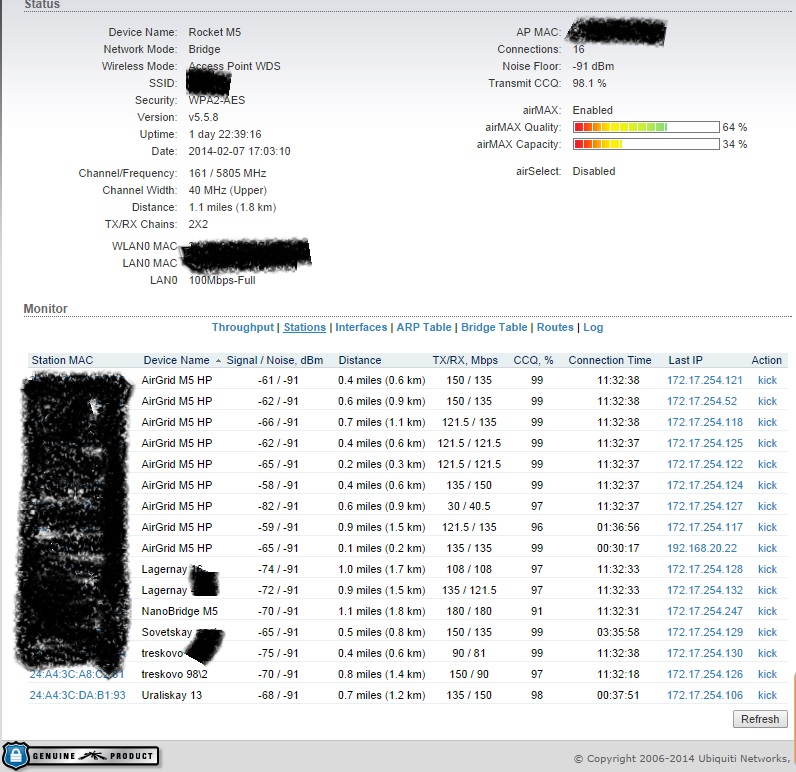Open IP link 172.17.254.128
The width and height of the screenshot is (796, 772).
705,569
